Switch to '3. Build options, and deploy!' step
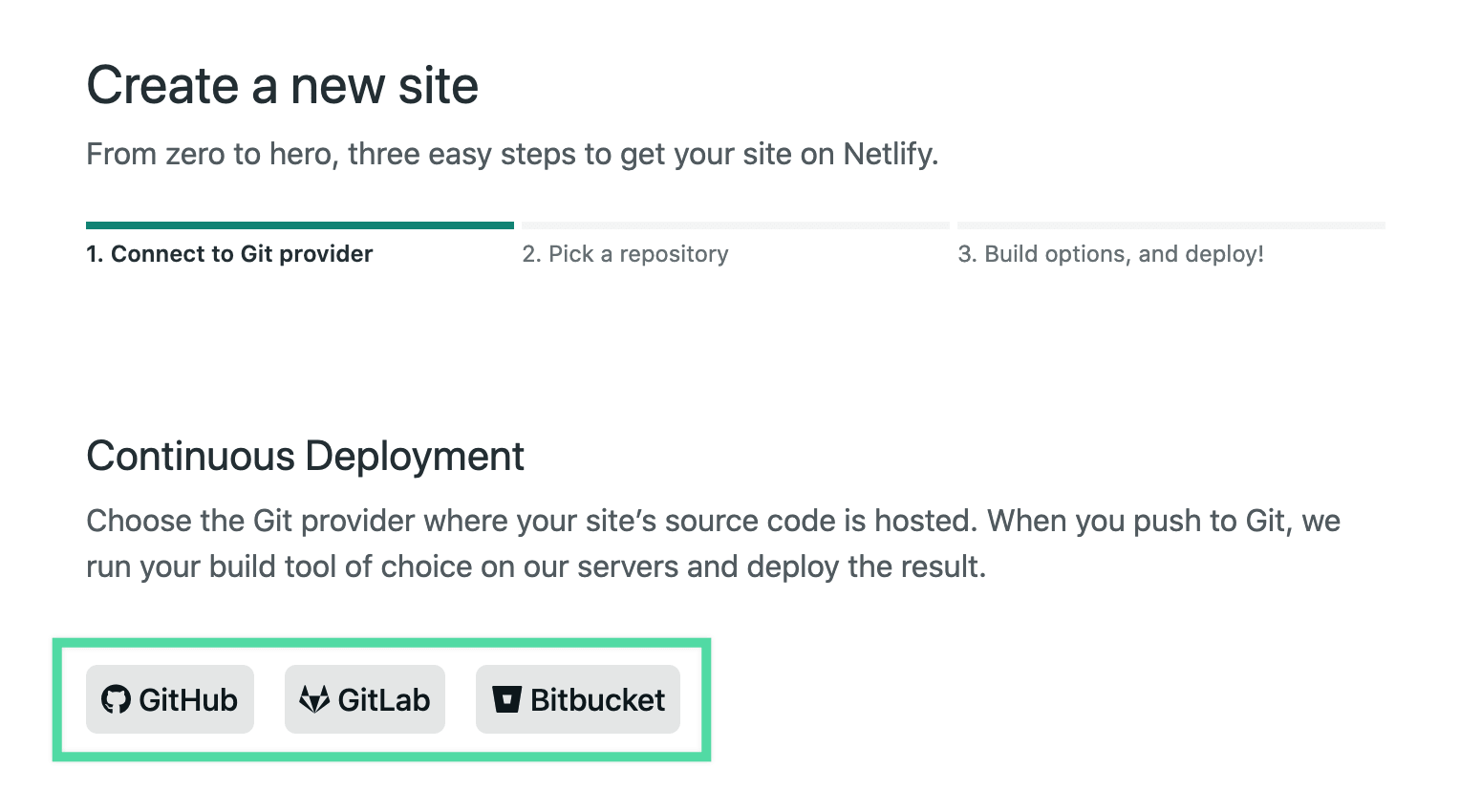The height and width of the screenshot is (812, 1460). pos(1110,254)
